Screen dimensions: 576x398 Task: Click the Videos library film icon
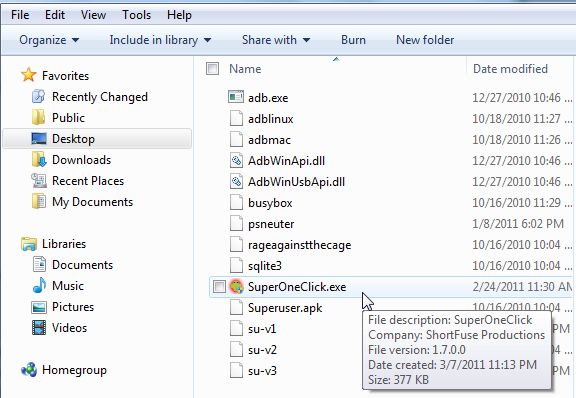coord(39,327)
